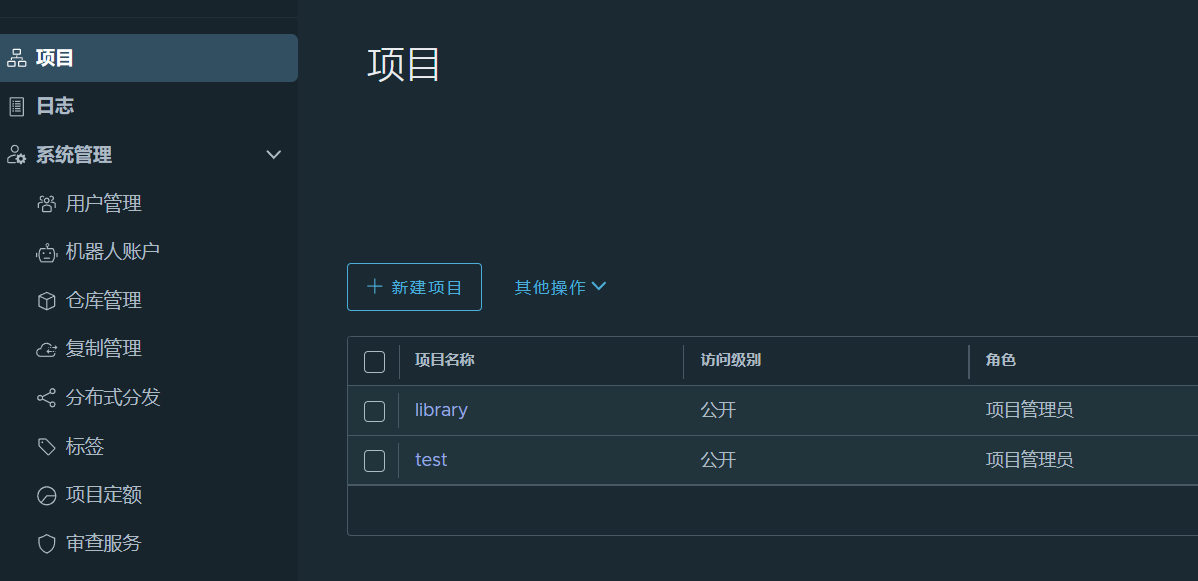Image resolution: width=1198 pixels, height=581 pixels.
Task: Click the 标签 tag icon
Action: click(47, 446)
